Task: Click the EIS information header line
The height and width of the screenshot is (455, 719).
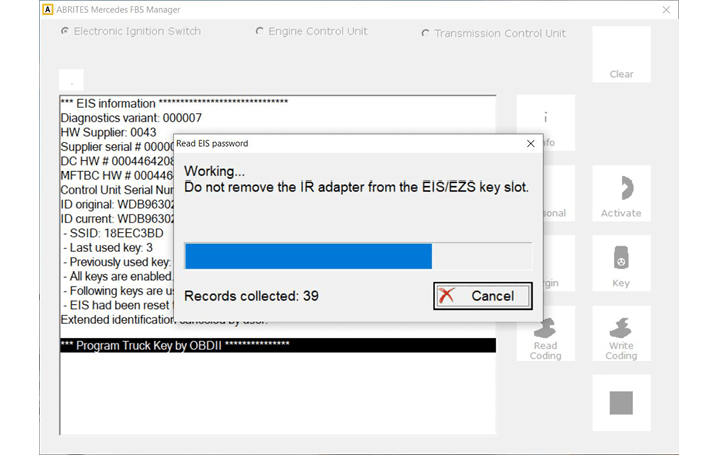Action: click(174, 104)
